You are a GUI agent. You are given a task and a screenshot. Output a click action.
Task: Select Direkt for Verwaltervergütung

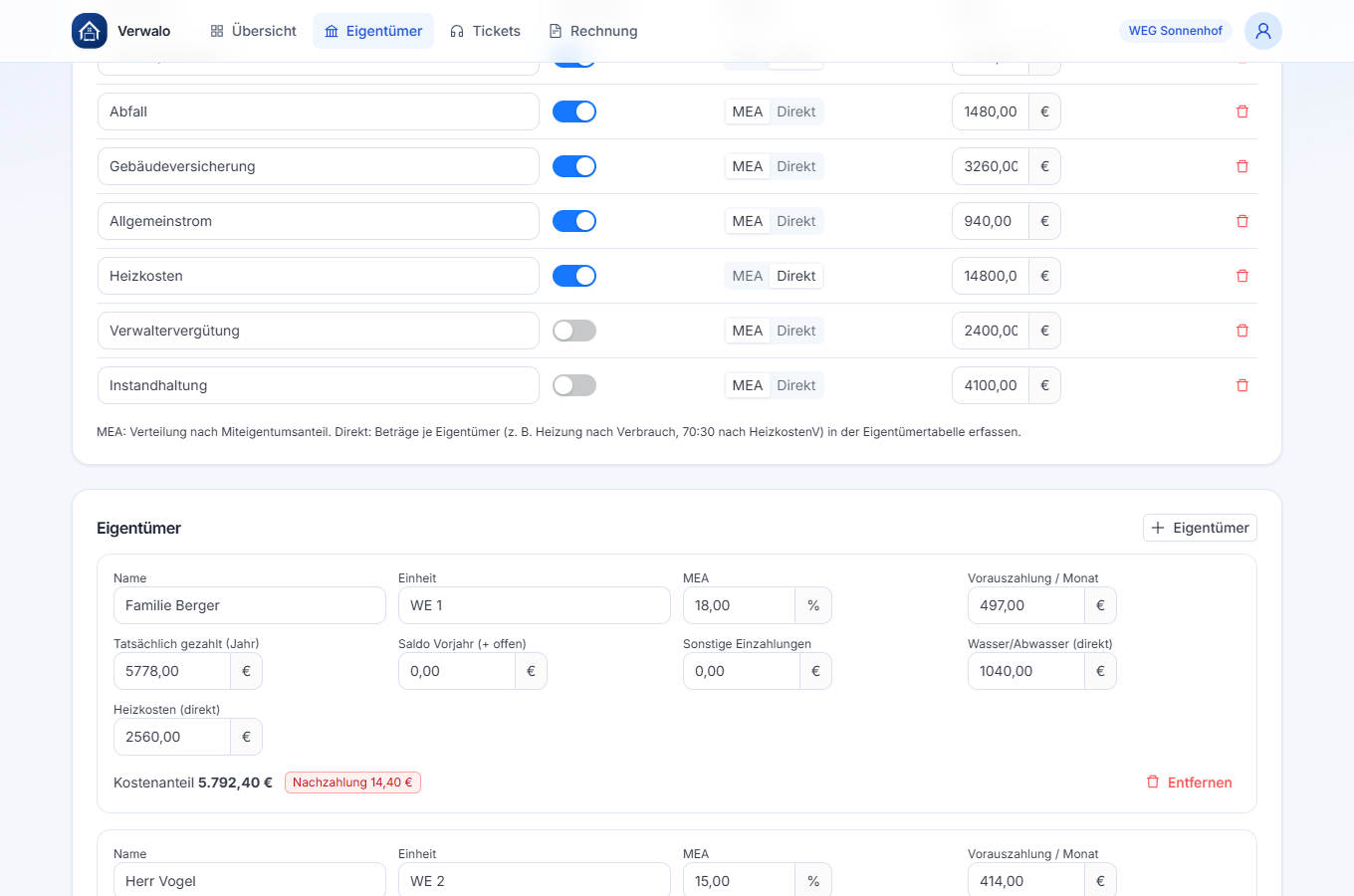click(x=796, y=331)
